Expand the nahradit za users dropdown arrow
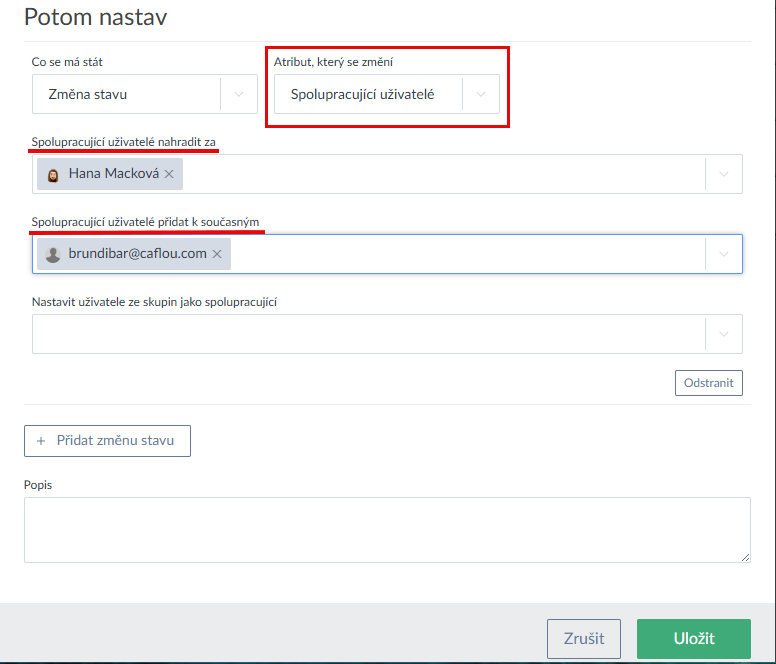The width and height of the screenshot is (776, 664). coord(724,174)
